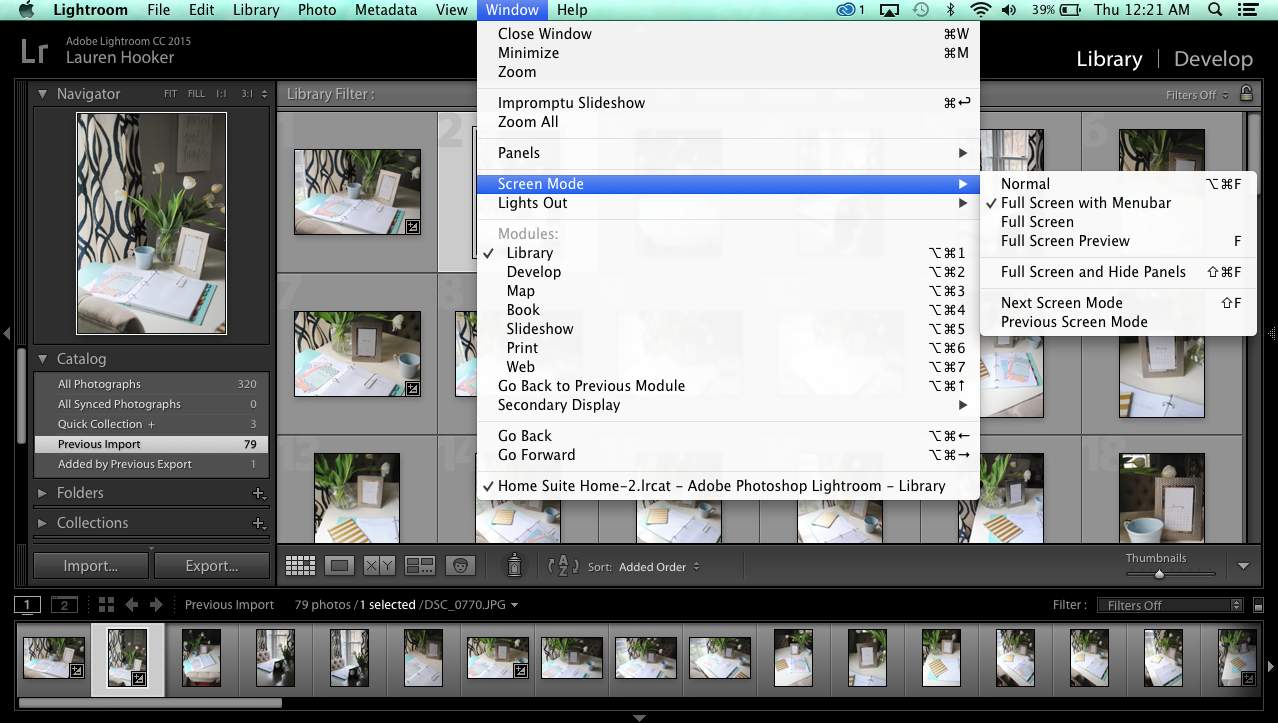This screenshot has height=723, width=1278.
Task: Click the secondary display 2 icon
Action: (64, 605)
